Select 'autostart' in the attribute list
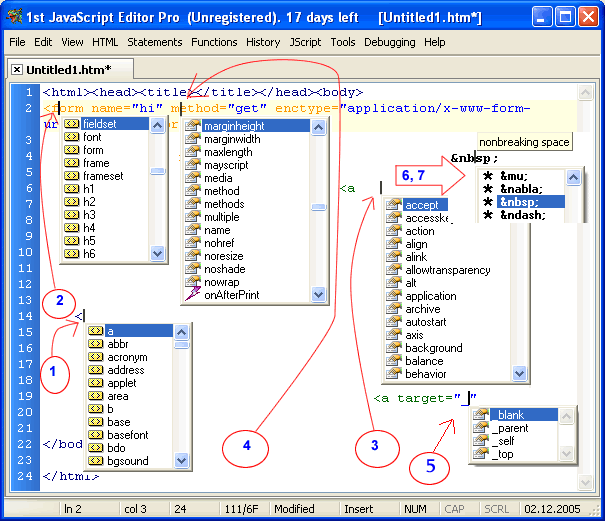 click(426, 322)
